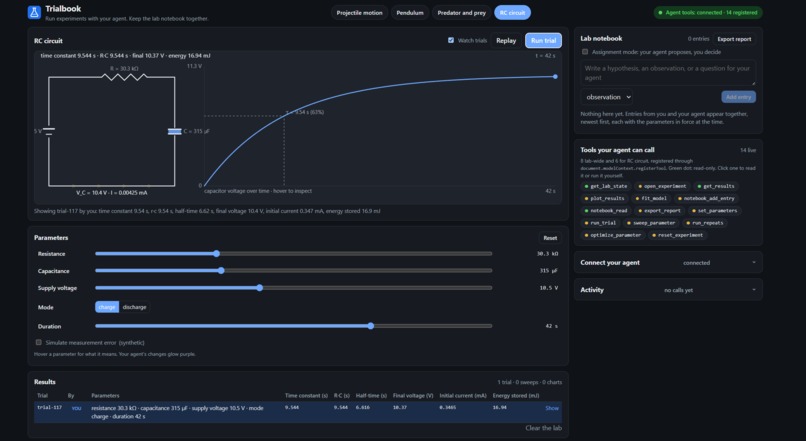
Task: Click the Initial current (mA) column header
Action: (463, 396)
